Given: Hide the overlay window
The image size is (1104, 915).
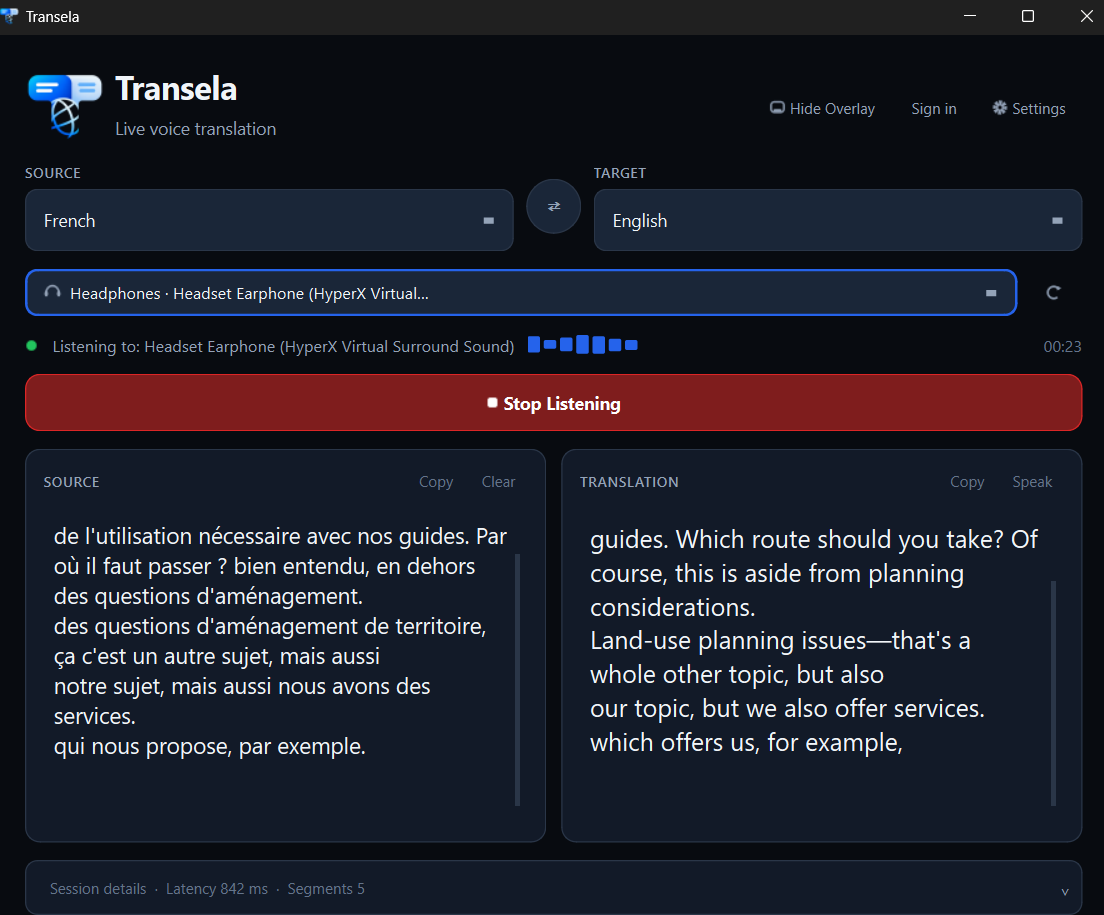Looking at the screenshot, I should (x=822, y=108).
